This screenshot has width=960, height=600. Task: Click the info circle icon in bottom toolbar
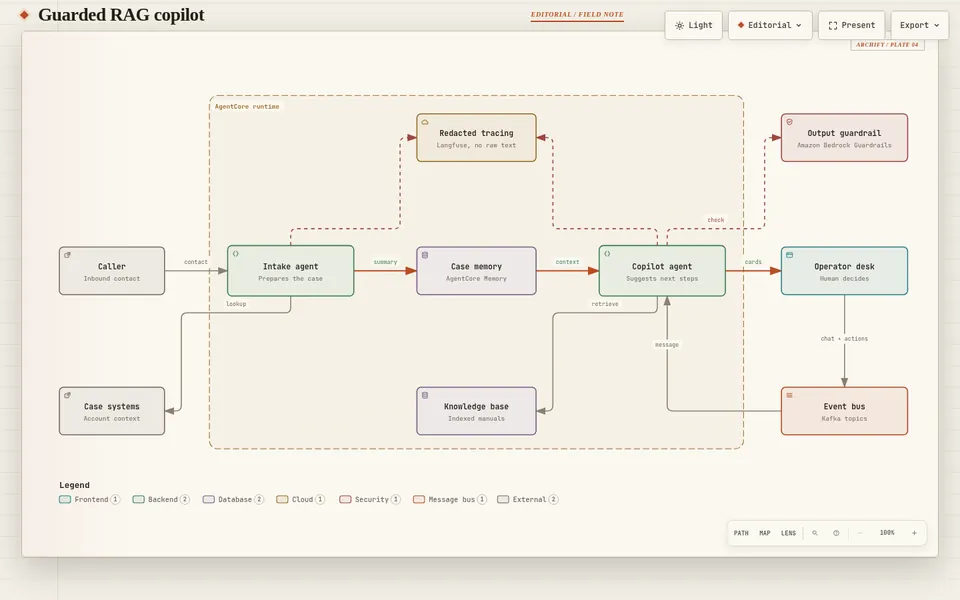tap(836, 533)
